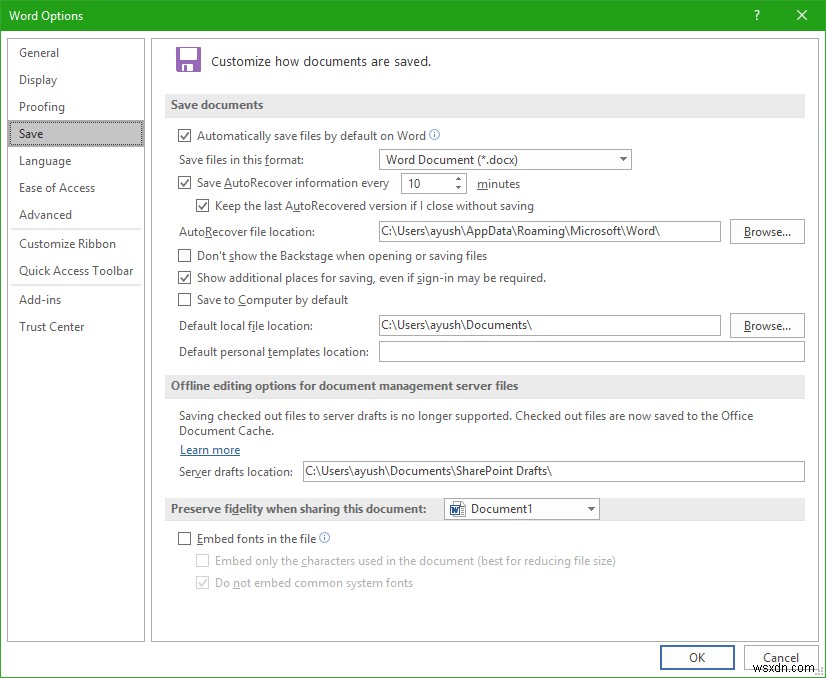The width and height of the screenshot is (826, 678).
Task: Select the General category in sidebar
Action: (x=40, y=52)
